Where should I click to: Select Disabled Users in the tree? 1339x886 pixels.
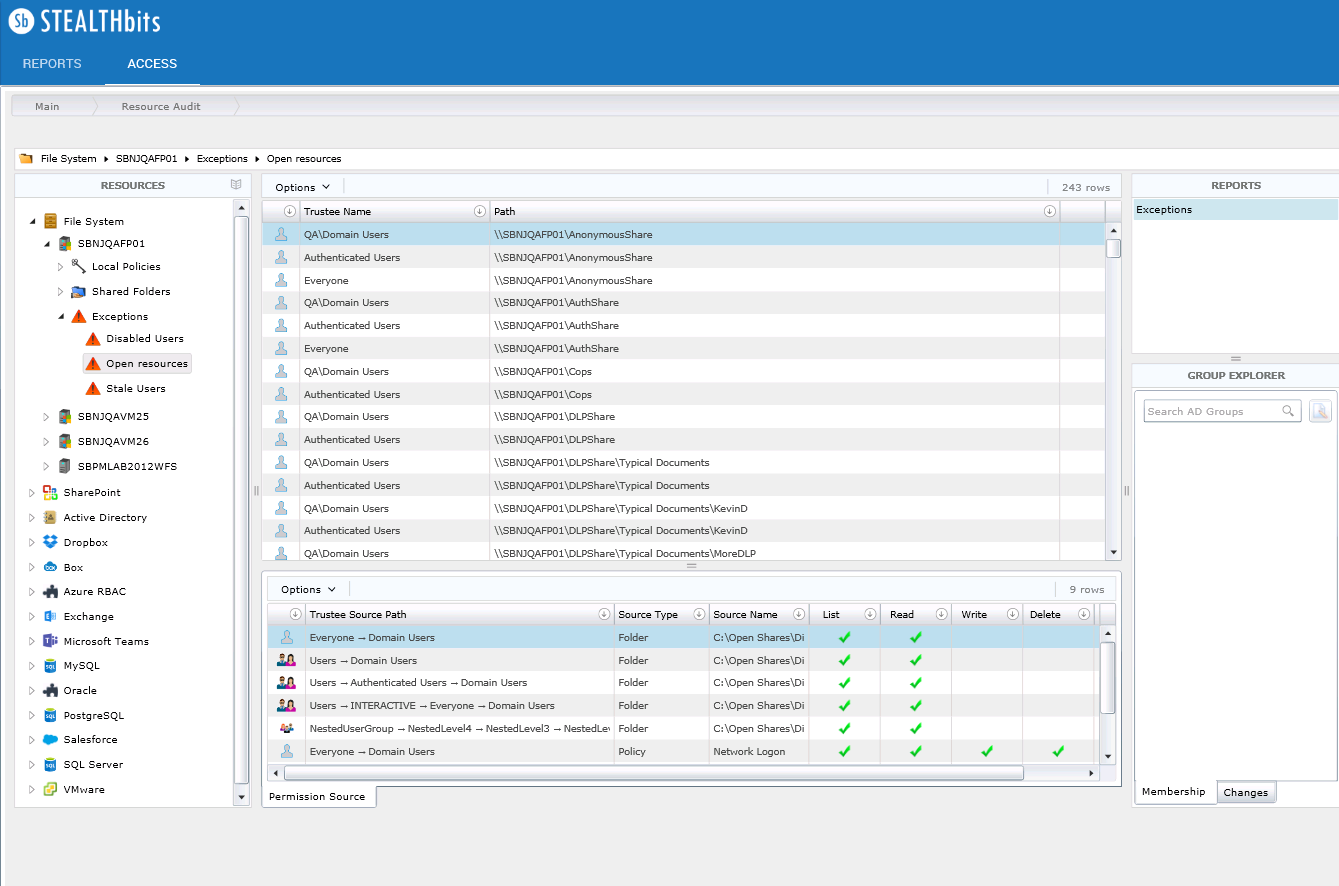tap(144, 339)
